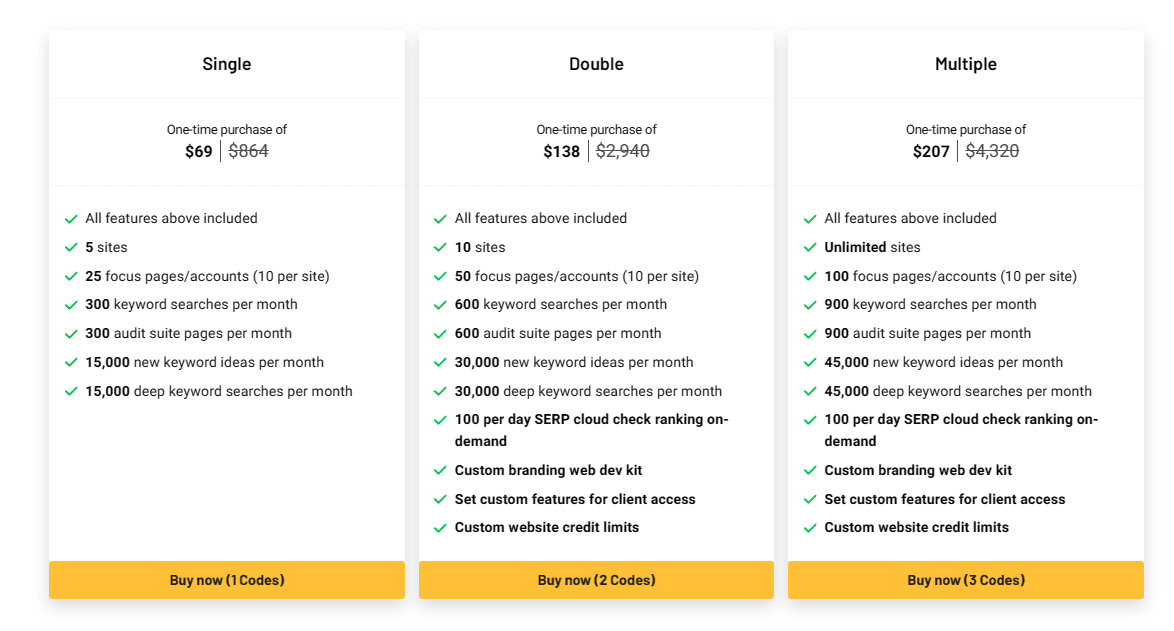This screenshot has height=631, width=1174.
Task: Click the Buy now (1 Codes) button
Action: 227,580
